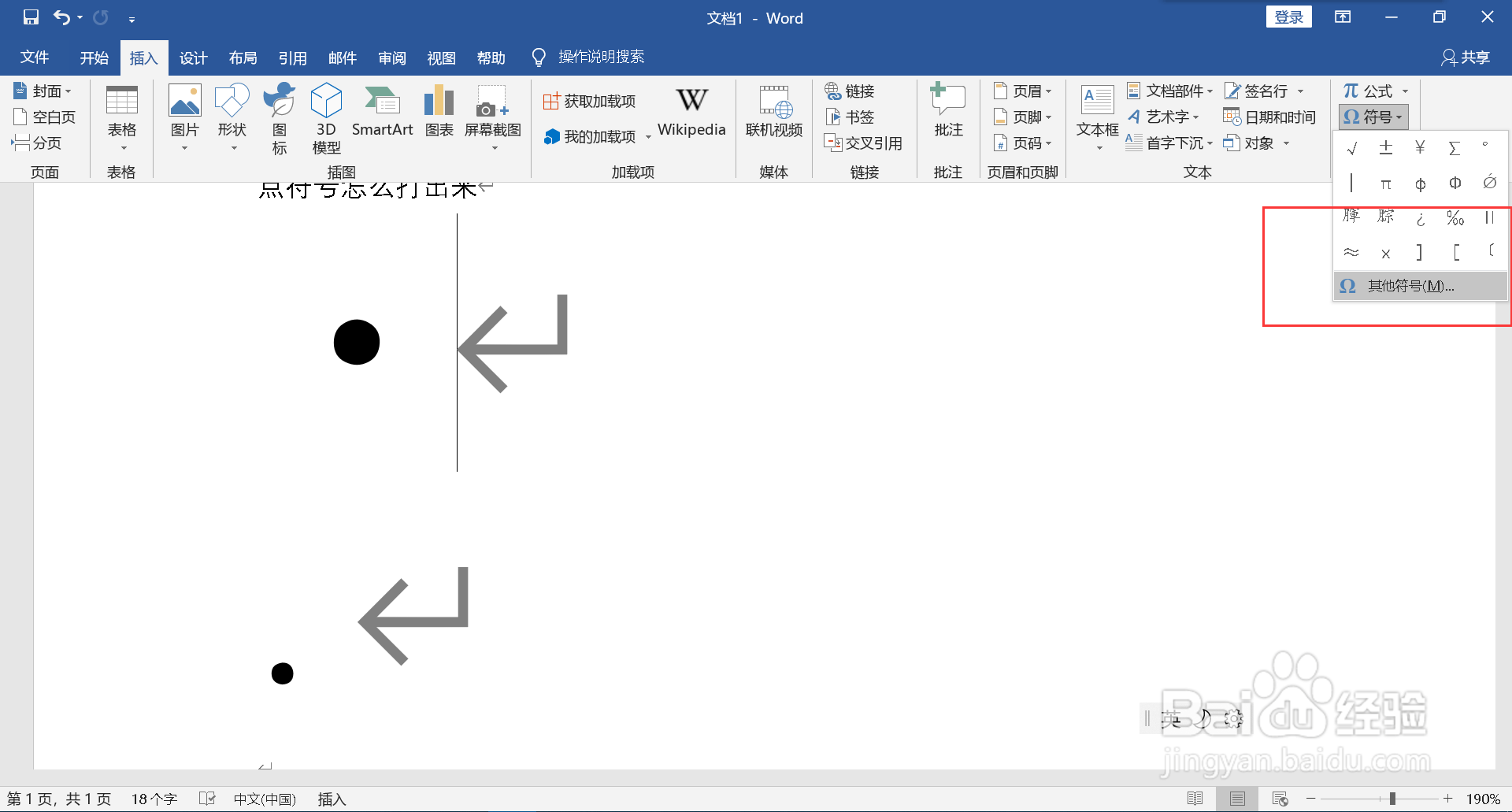This screenshot has height=812, width=1512.
Task: Click the 登录 sign-in button
Action: coord(1288,16)
